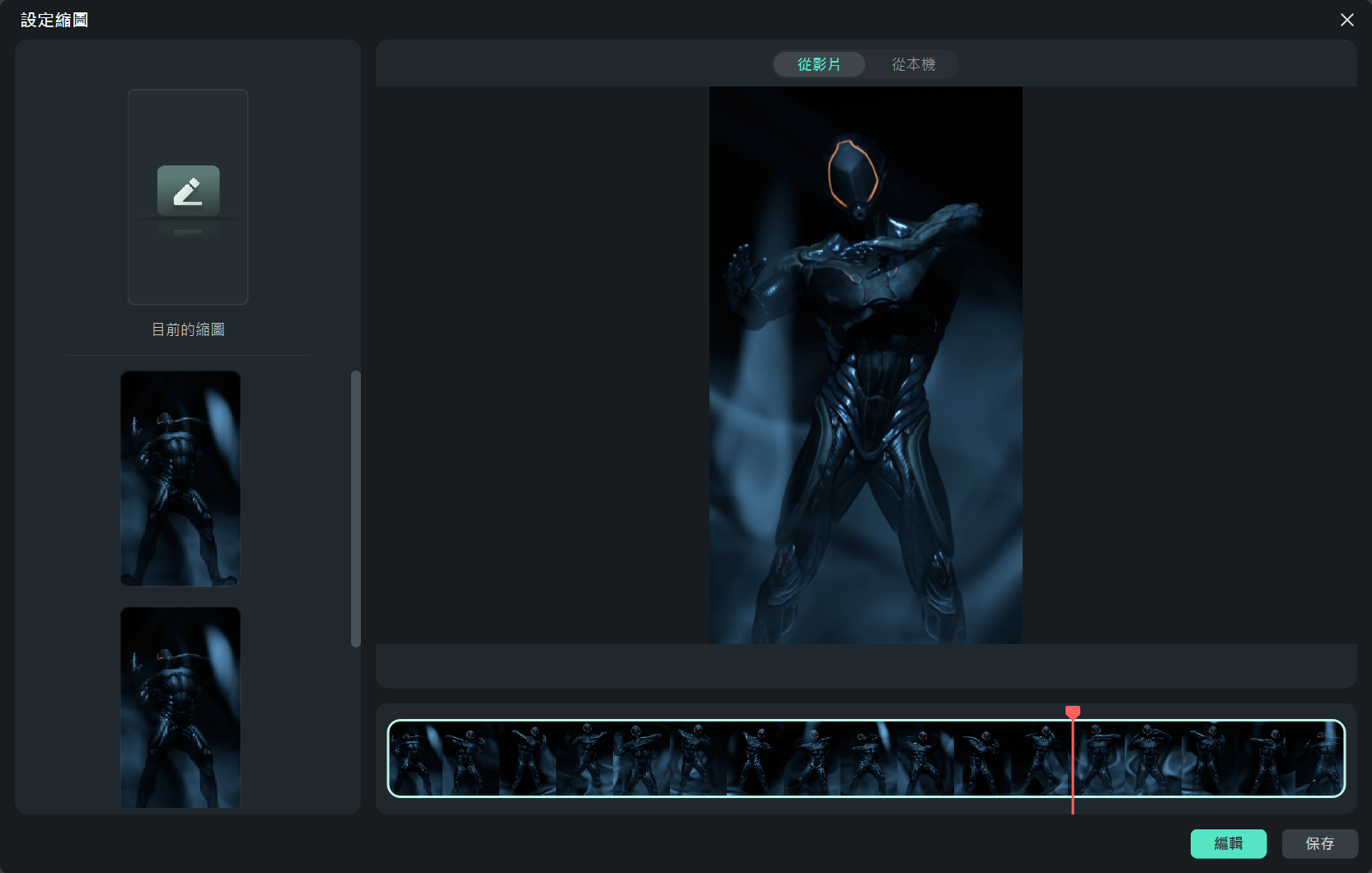
Task: Click the 目前的縮圖 label
Action: (x=188, y=329)
